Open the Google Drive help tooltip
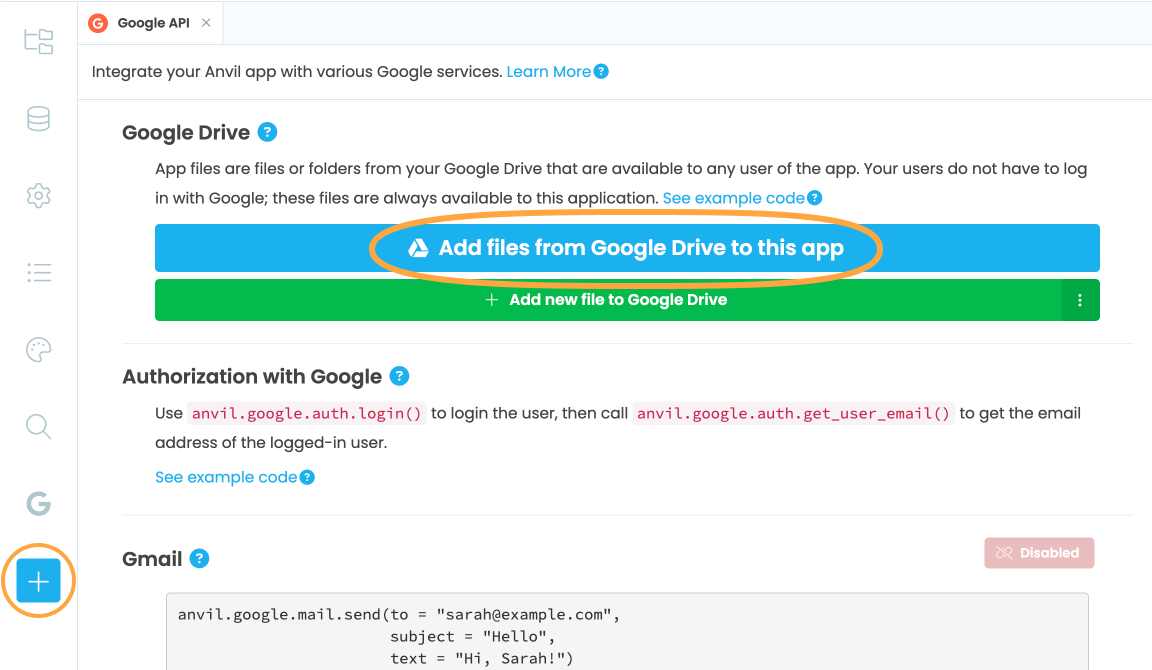 click(268, 132)
